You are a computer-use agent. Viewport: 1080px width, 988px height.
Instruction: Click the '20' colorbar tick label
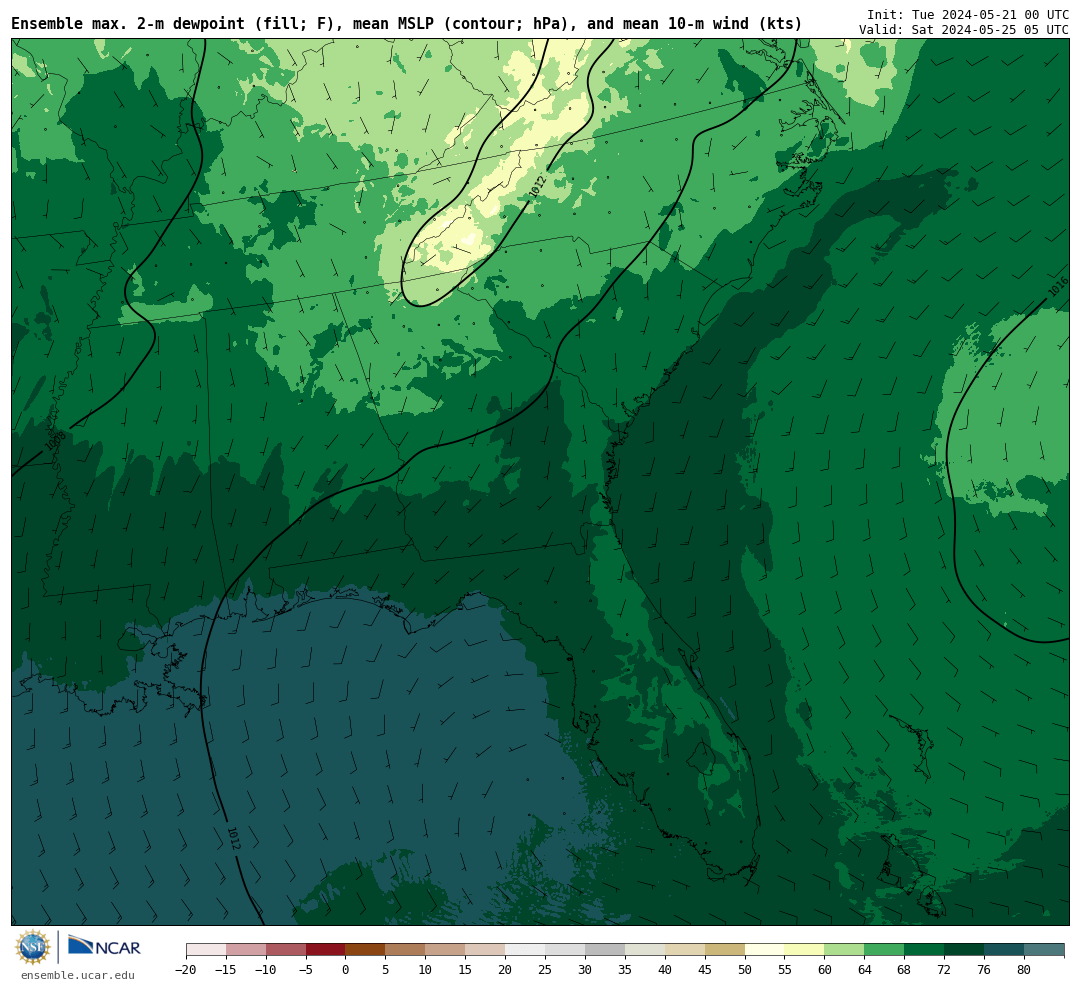tap(506, 970)
